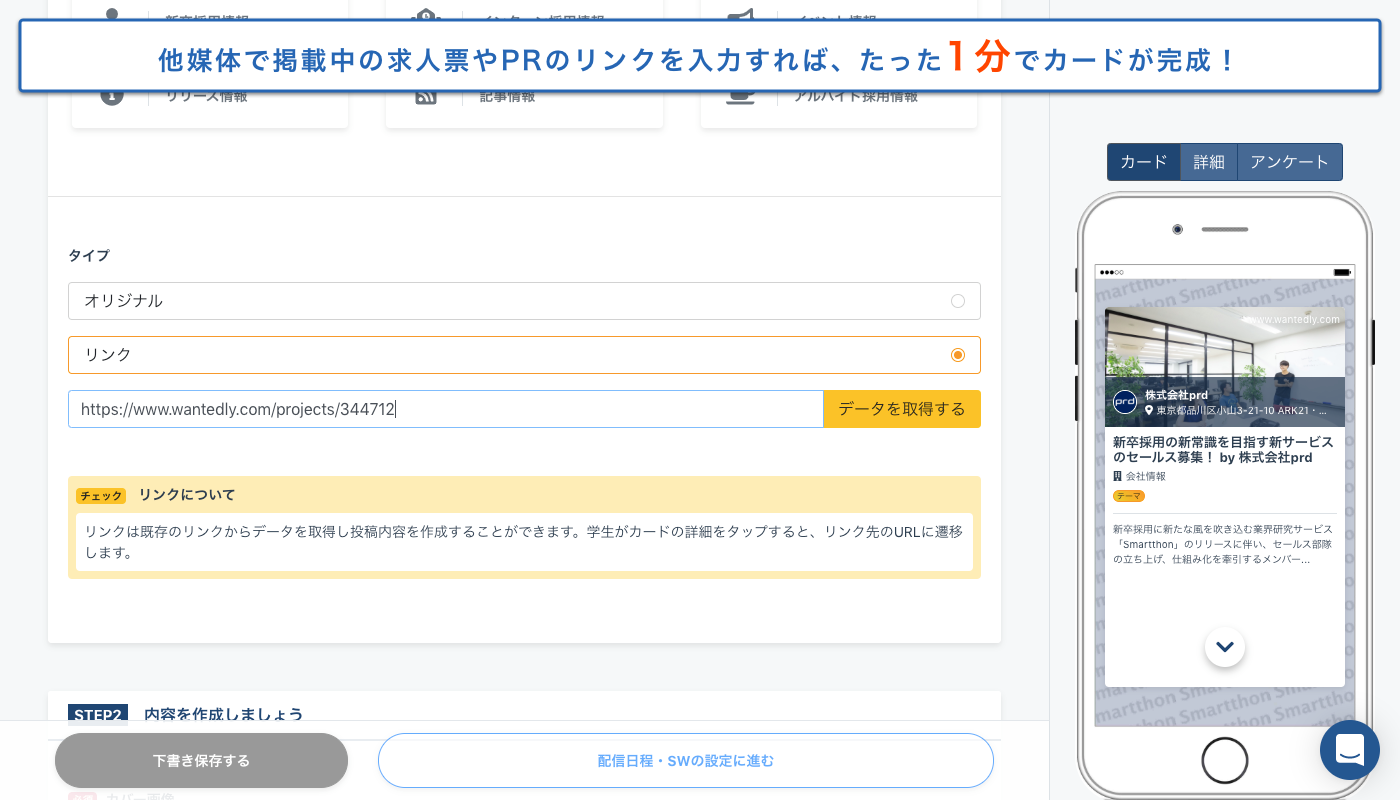1400x800 pixels.
Task: Click the orange テーマ tag on the card
Action: 1128,495
